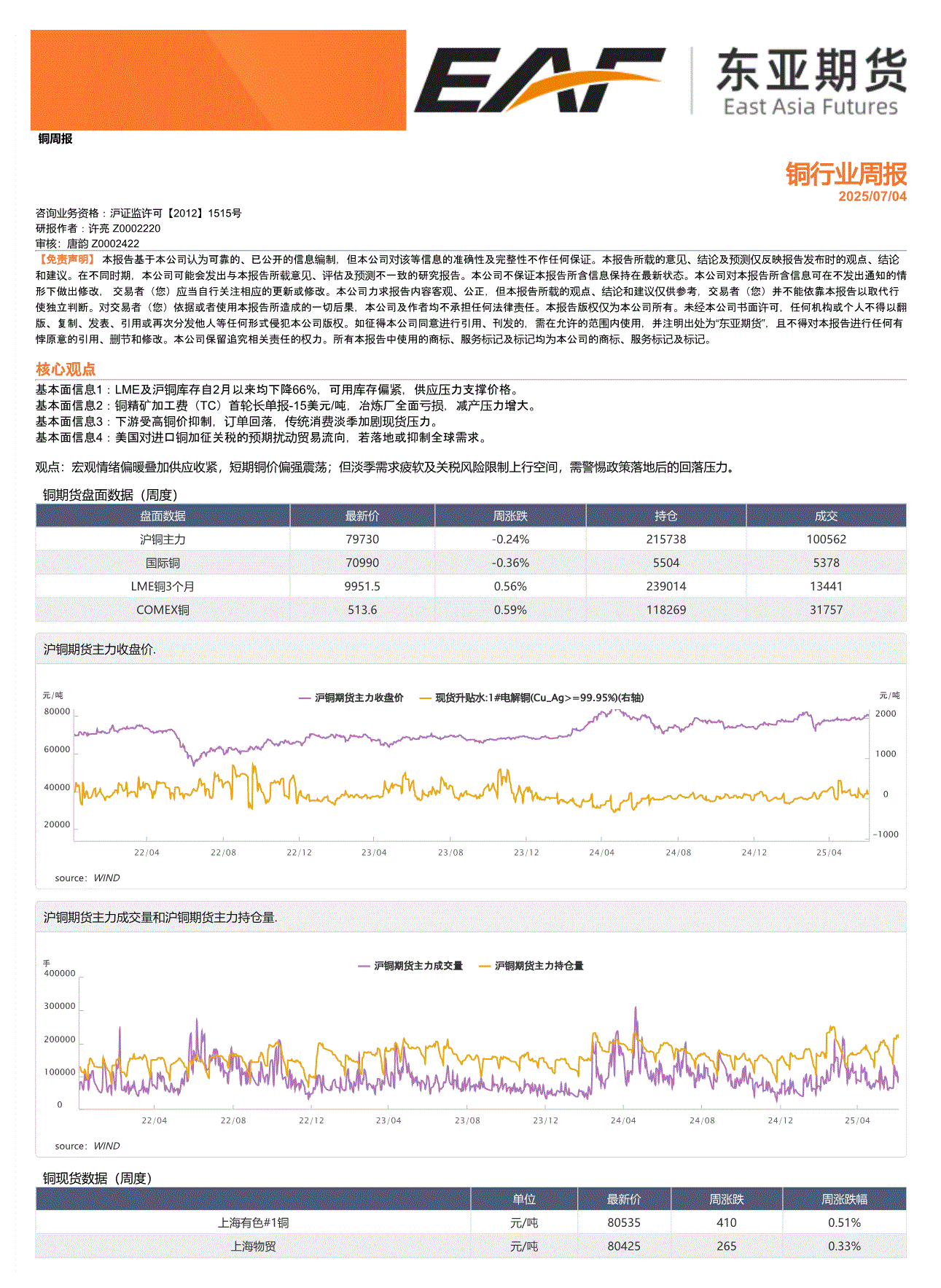Image resolution: width=941 pixels, height=1288 pixels.
Task: Click the value 9951.5
Action: (362, 586)
